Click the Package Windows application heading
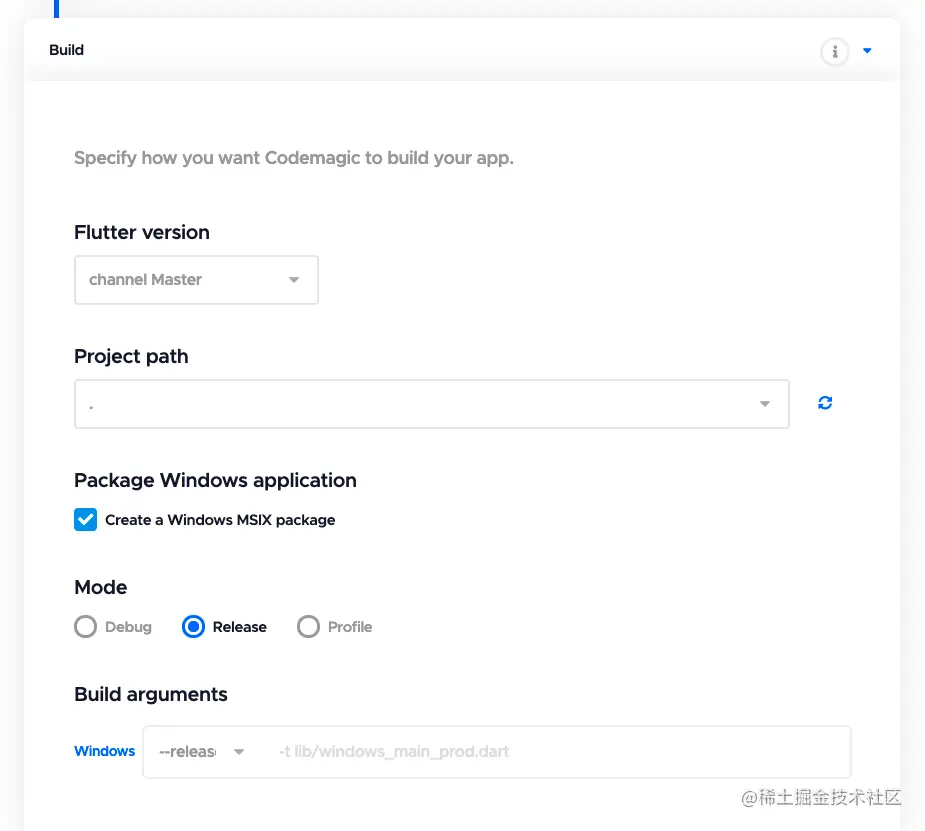 coord(215,480)
